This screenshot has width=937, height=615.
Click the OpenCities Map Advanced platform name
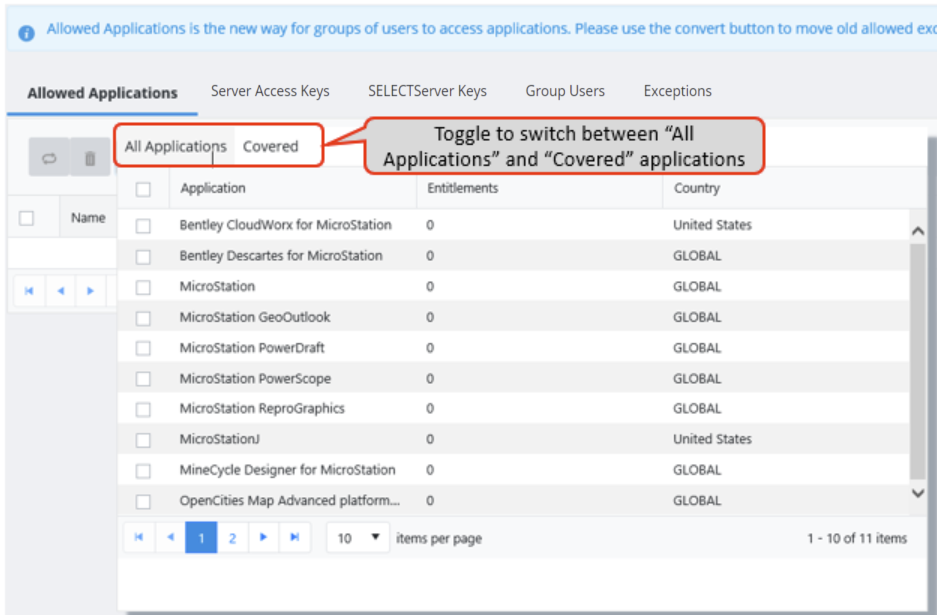point(290,501)
